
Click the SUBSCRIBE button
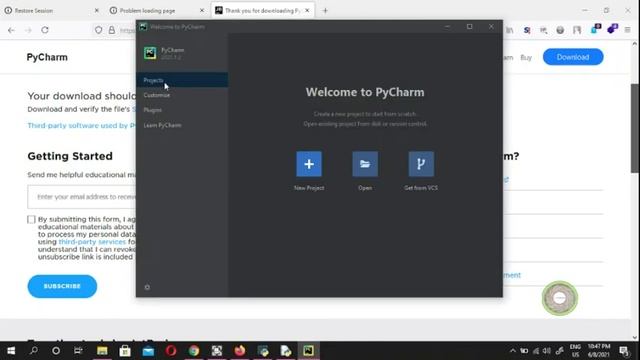(62, 286)
